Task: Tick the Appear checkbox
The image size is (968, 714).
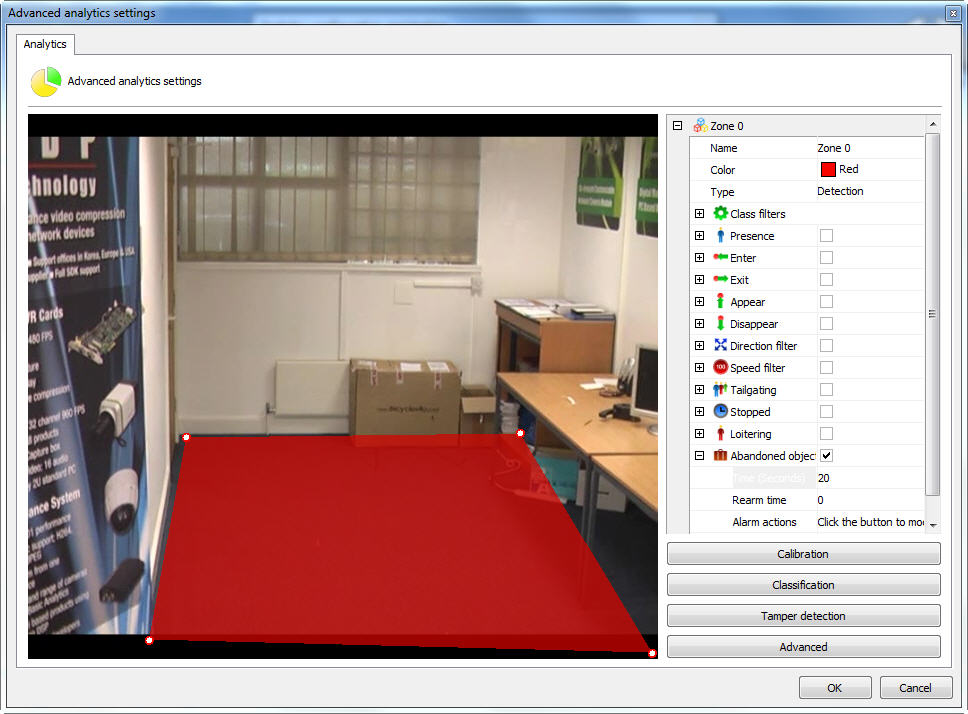Action: pos(826,301)
